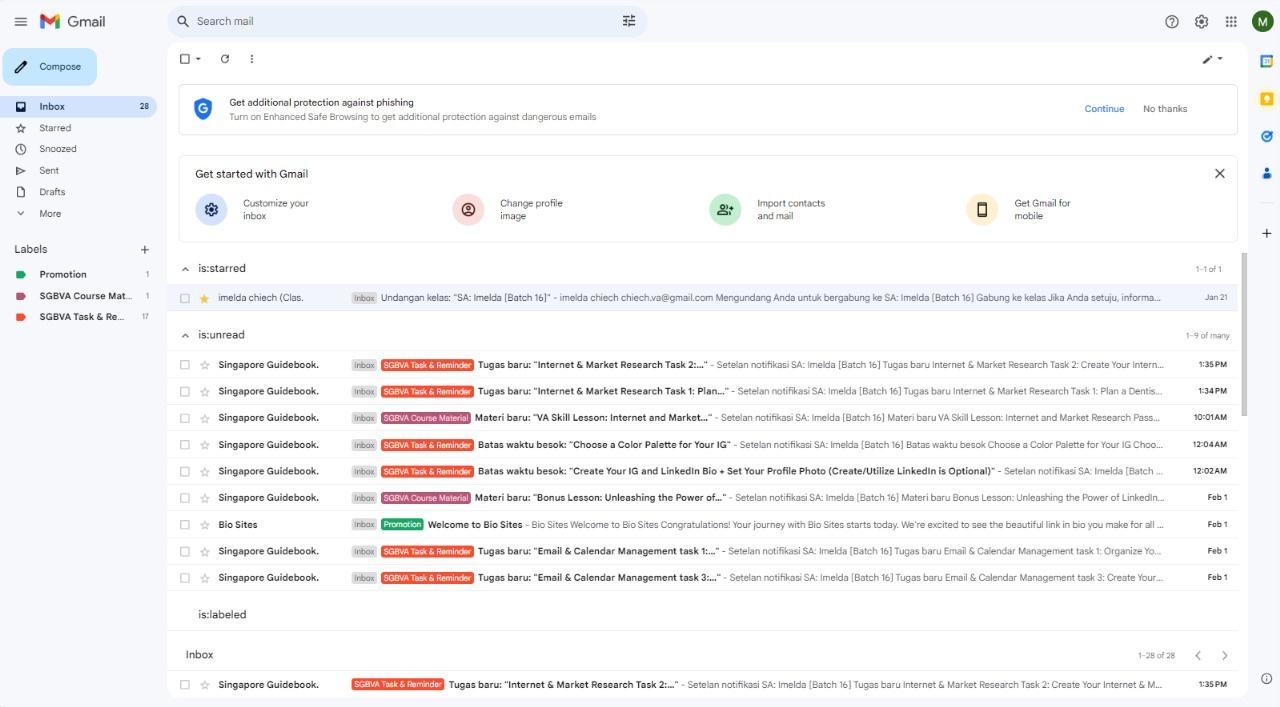The image size is (1280, 707).
Task: Tick checkbox for Choose a Color Palette email
Action: tap(184, 444)
